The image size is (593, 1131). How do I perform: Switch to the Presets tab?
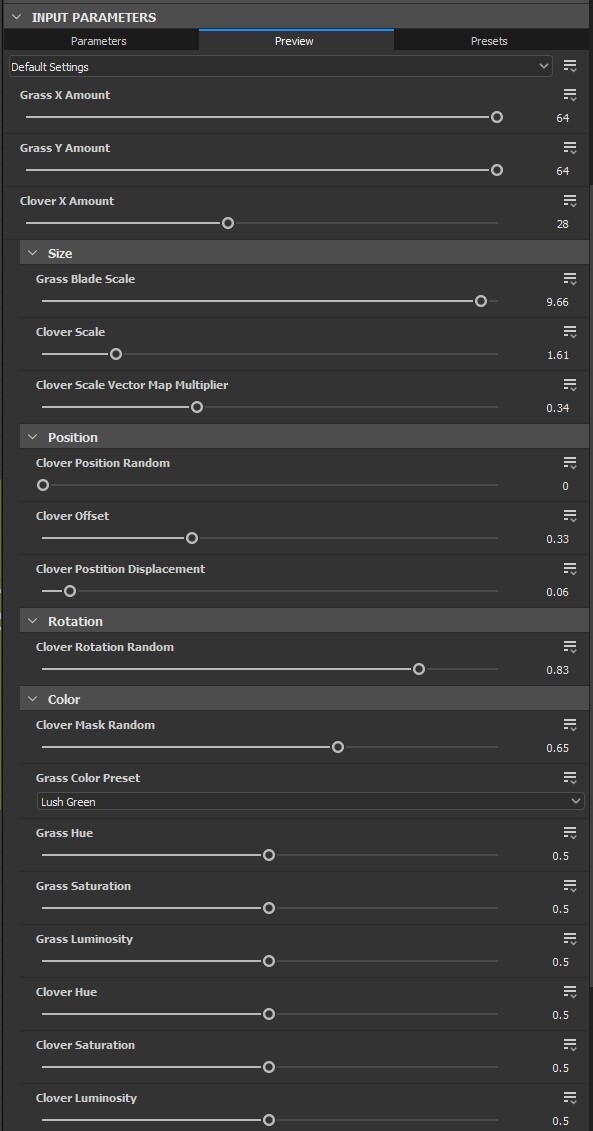click(x=489, y=41)
